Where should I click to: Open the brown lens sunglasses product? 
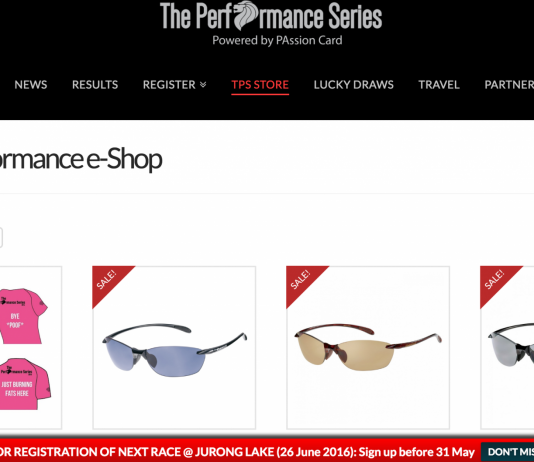[x=368, y=348]
